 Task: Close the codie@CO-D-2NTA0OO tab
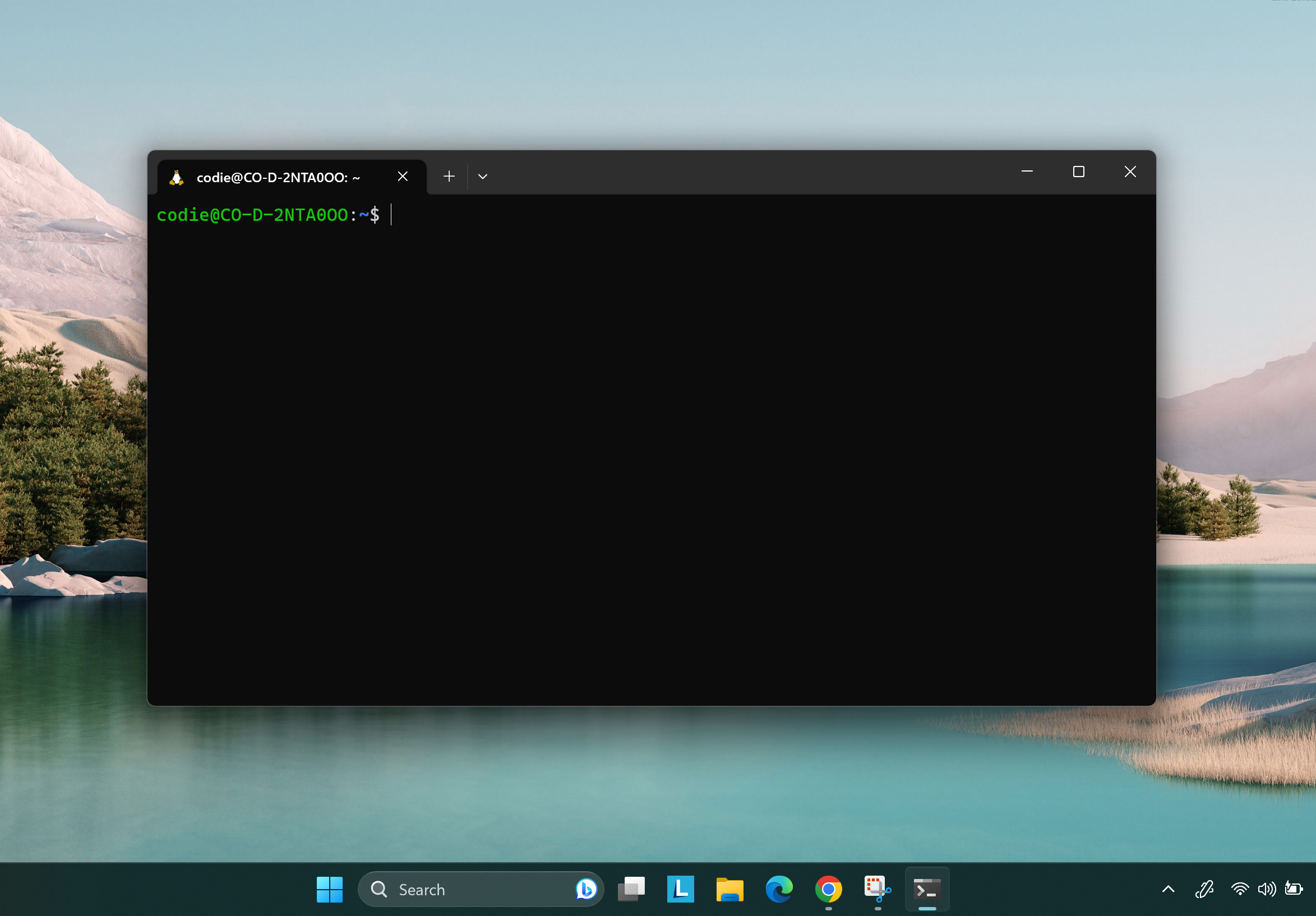[403, 177]
